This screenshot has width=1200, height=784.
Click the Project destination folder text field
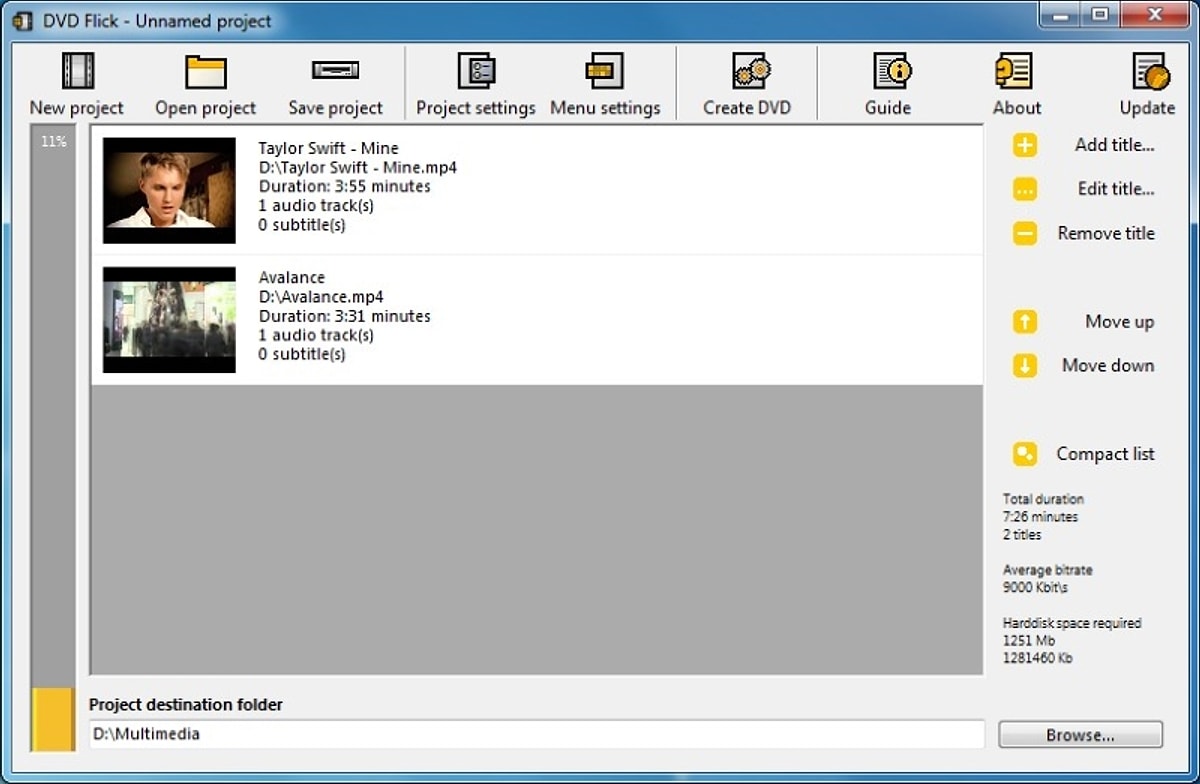coord(536,734)
